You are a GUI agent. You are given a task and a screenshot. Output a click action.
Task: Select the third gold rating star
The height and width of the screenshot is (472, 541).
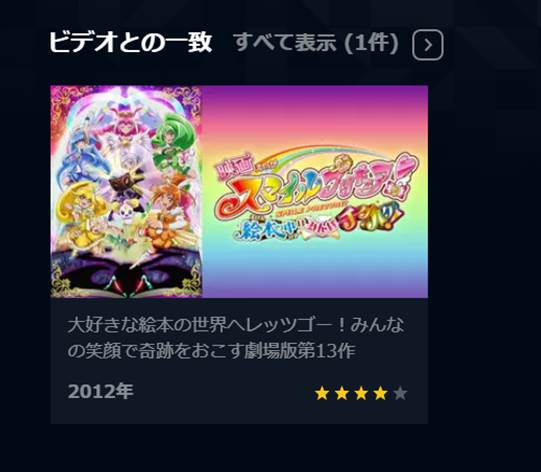(361, 393)
